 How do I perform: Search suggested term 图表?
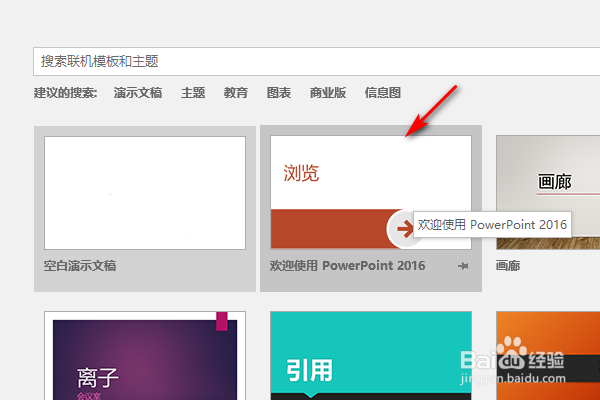(279, 93)
